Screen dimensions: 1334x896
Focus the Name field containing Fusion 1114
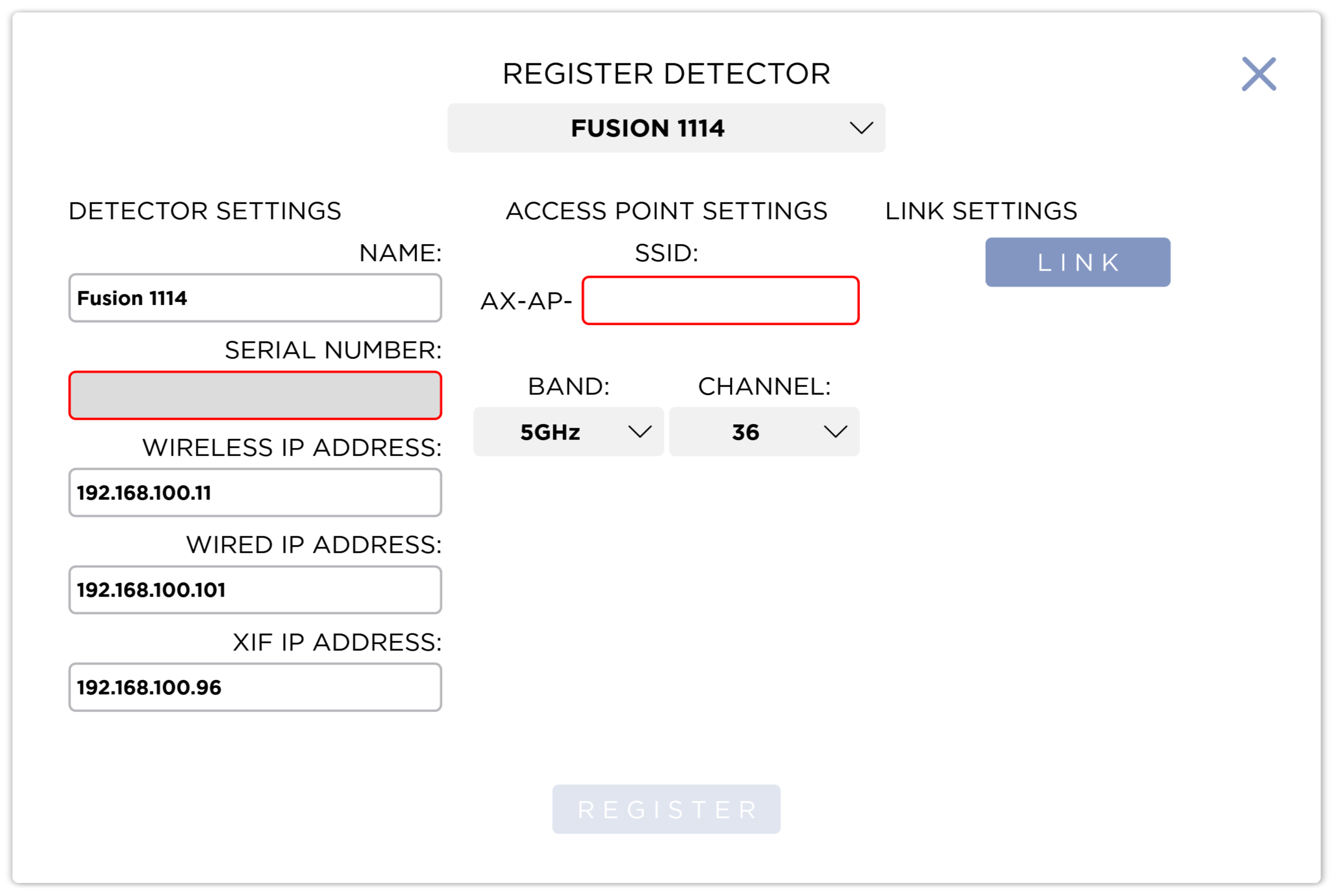click(255, 298)
